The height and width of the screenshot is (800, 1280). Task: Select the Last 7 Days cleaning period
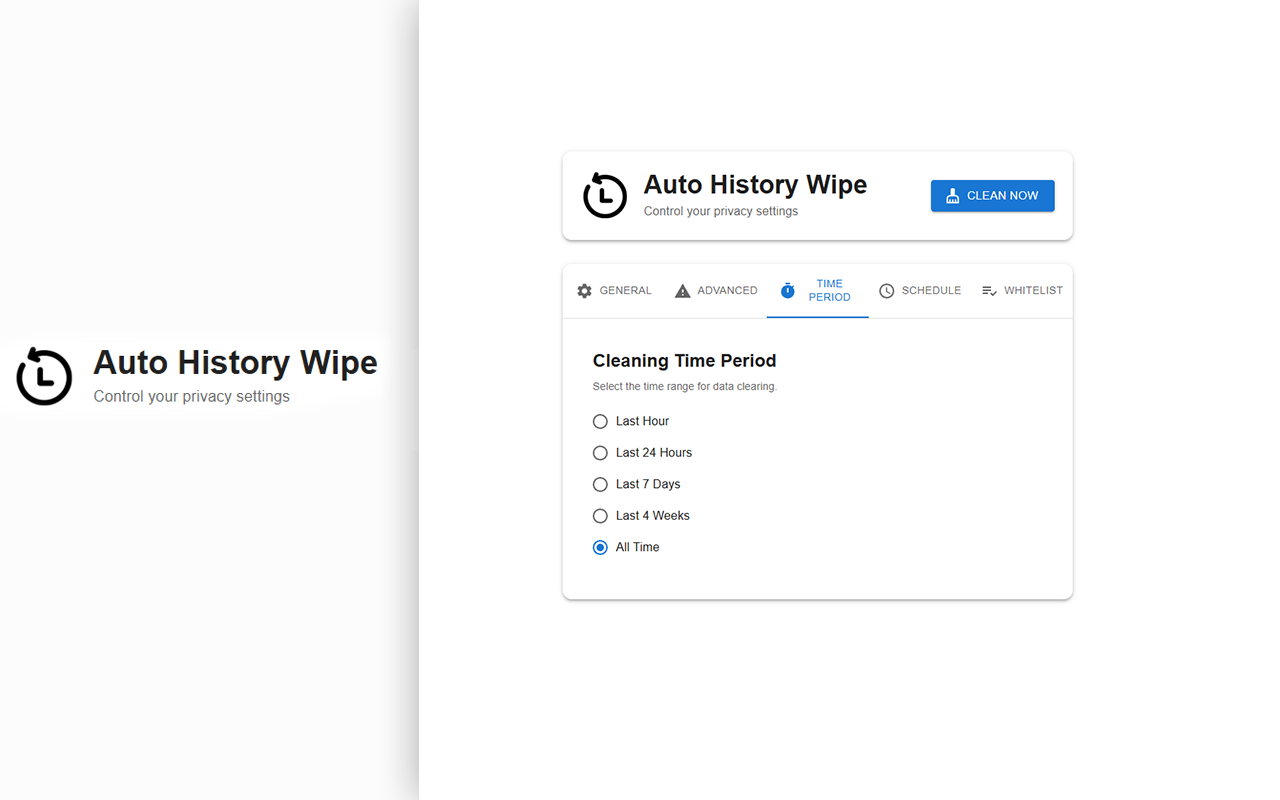pos(600,484)
